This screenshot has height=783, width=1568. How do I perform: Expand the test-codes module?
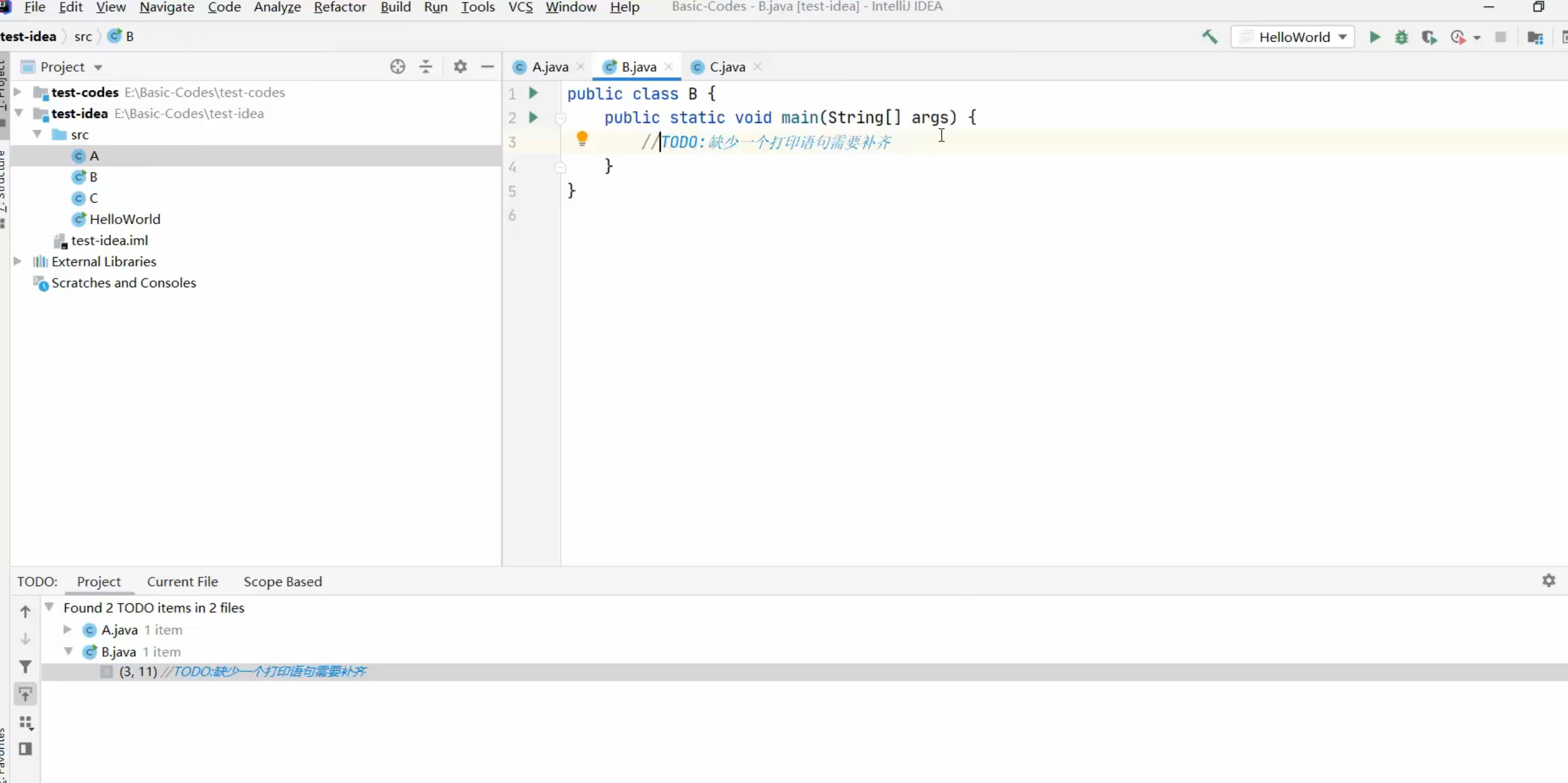tap(18, 92)
